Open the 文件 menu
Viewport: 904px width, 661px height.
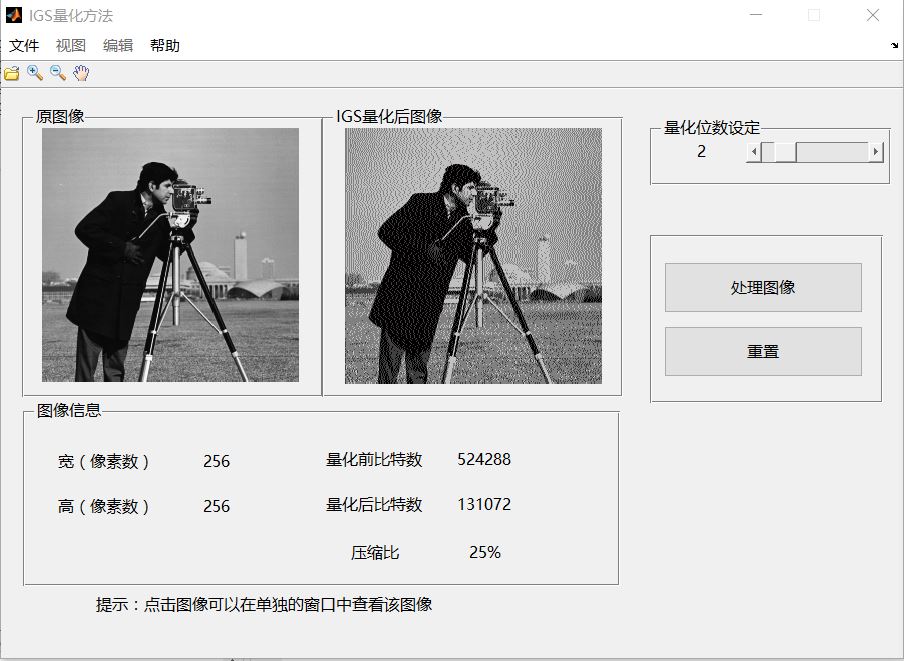coord(24,46)
